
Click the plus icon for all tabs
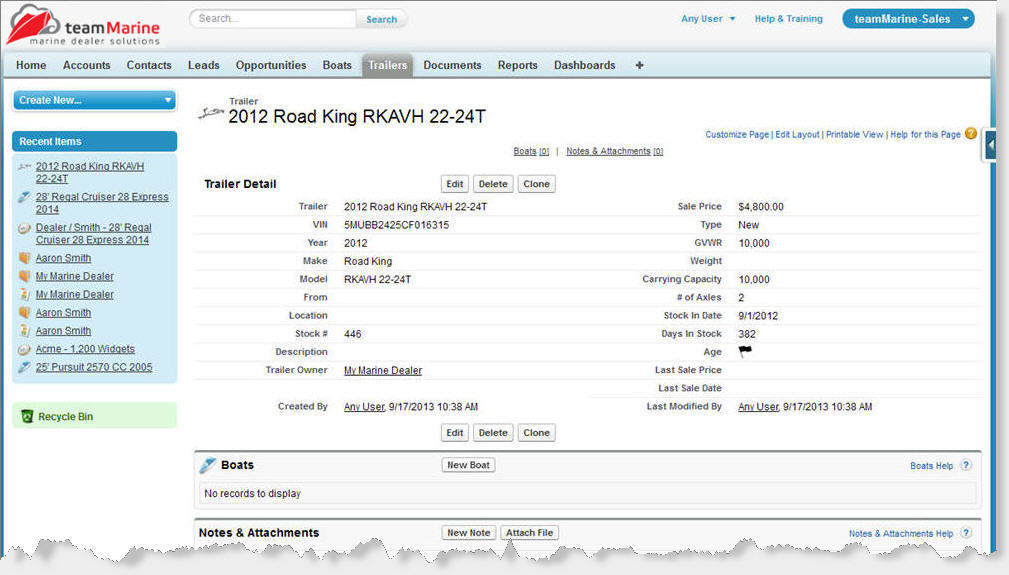[640, 65]
